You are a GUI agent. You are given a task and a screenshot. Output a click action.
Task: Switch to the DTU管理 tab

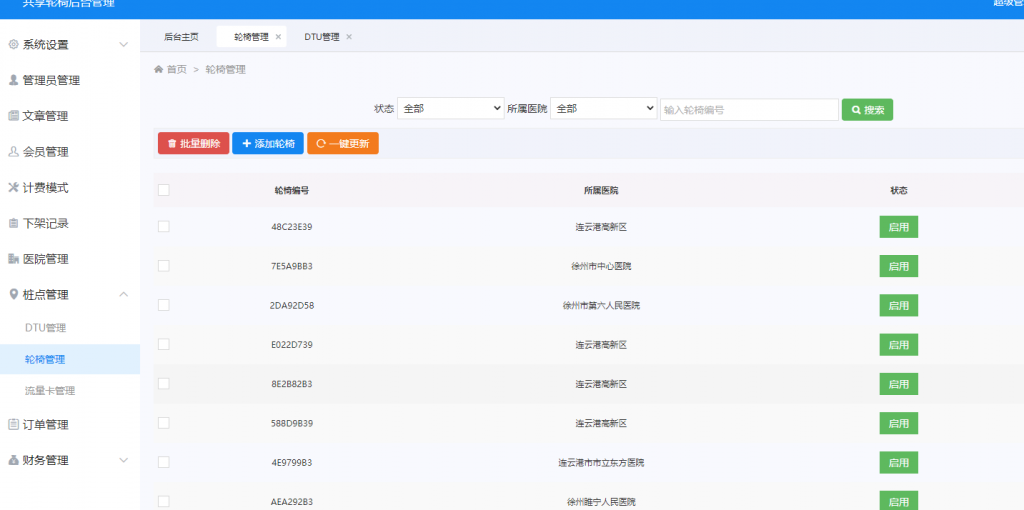(322, 37)
